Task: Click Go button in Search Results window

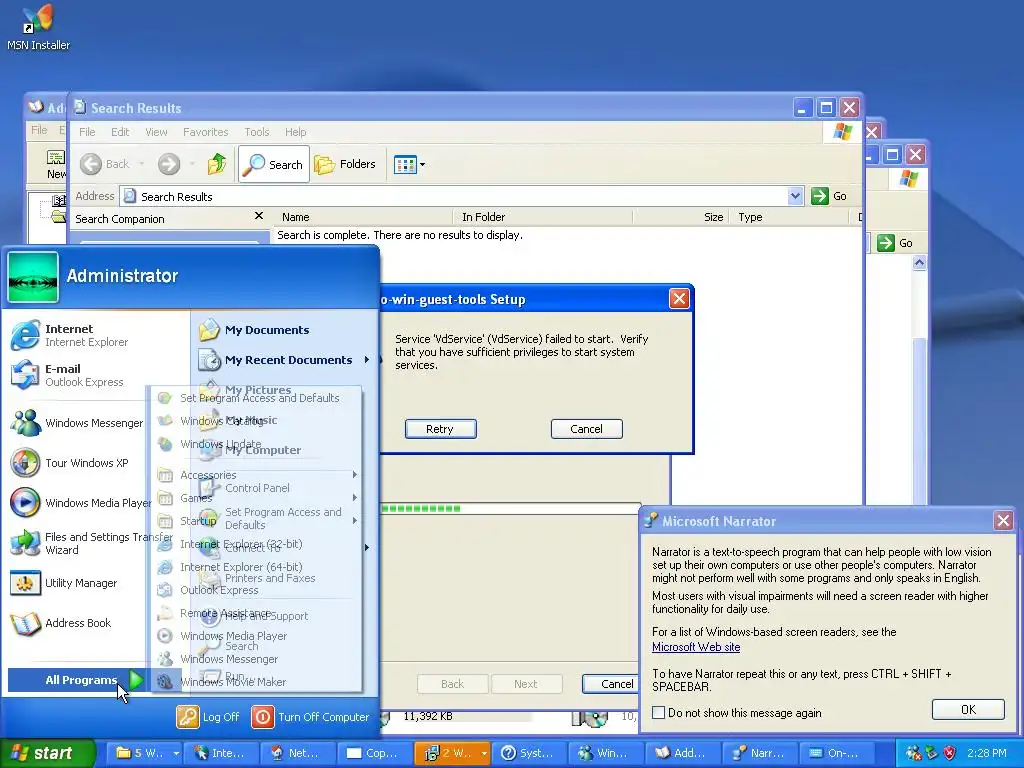Action: pyautogui.click(x=829, y=196)
